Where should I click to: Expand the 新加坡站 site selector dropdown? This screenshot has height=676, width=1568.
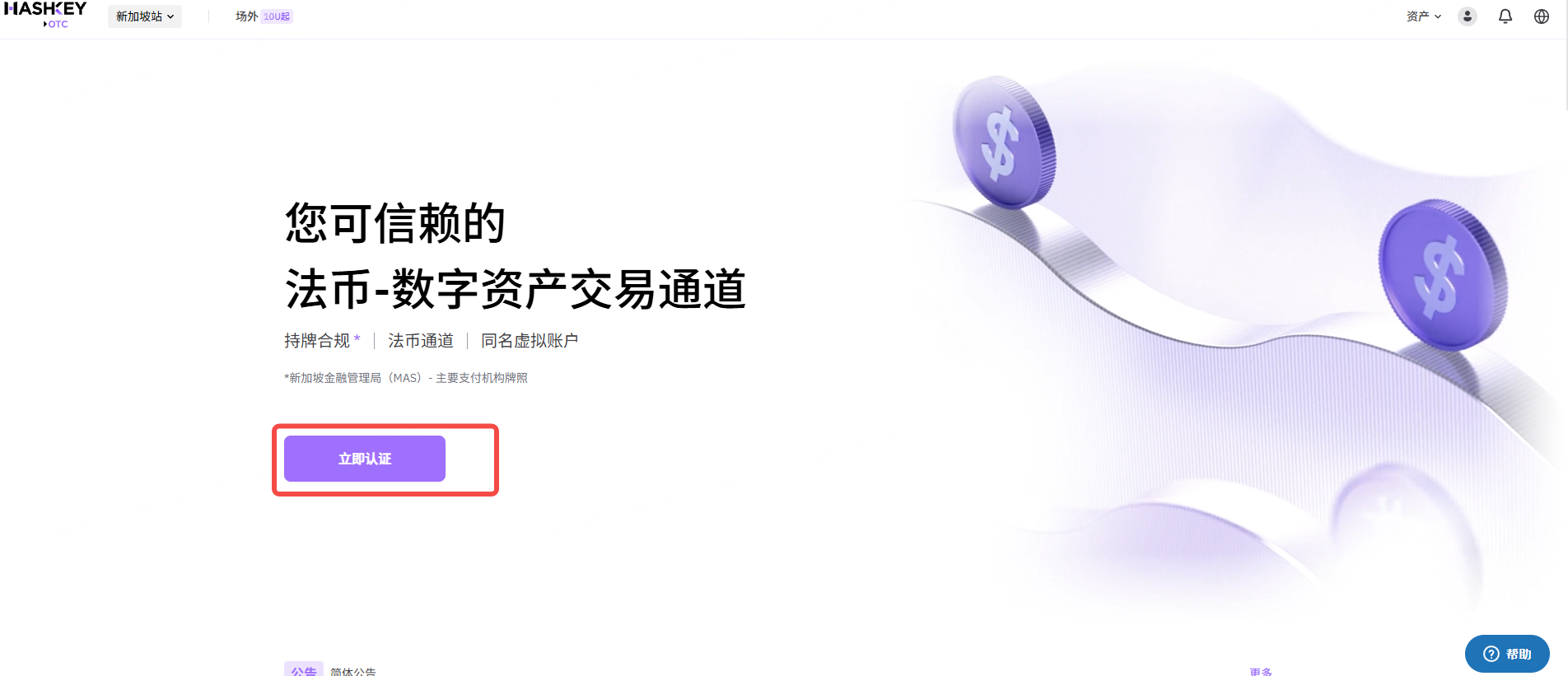(145, 16)
